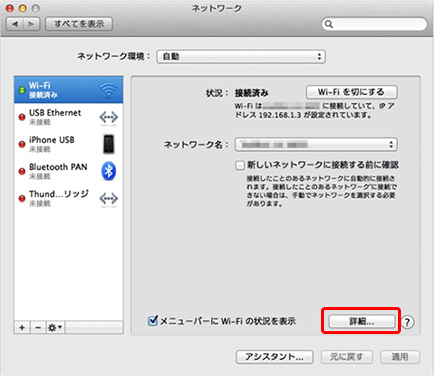Open the gear action menu below the service list
435x376 pixels.
[55, 328]
